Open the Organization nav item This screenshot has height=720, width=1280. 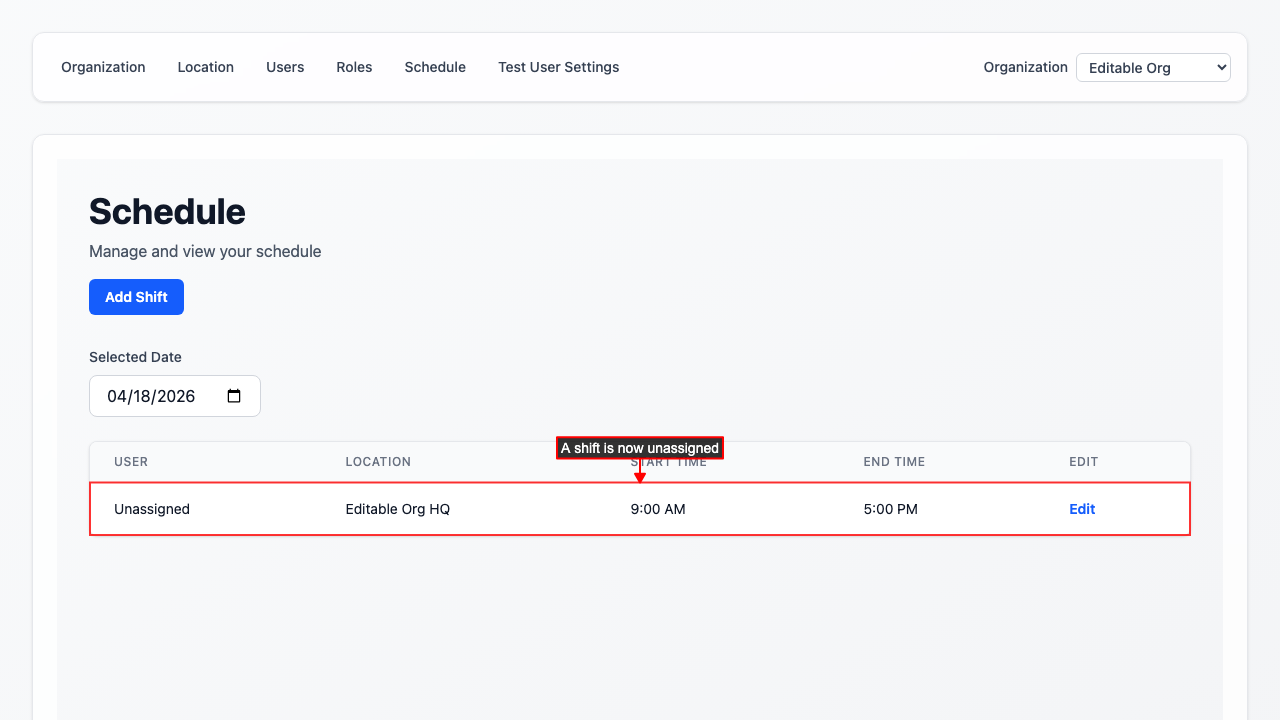tap(103, 67)
